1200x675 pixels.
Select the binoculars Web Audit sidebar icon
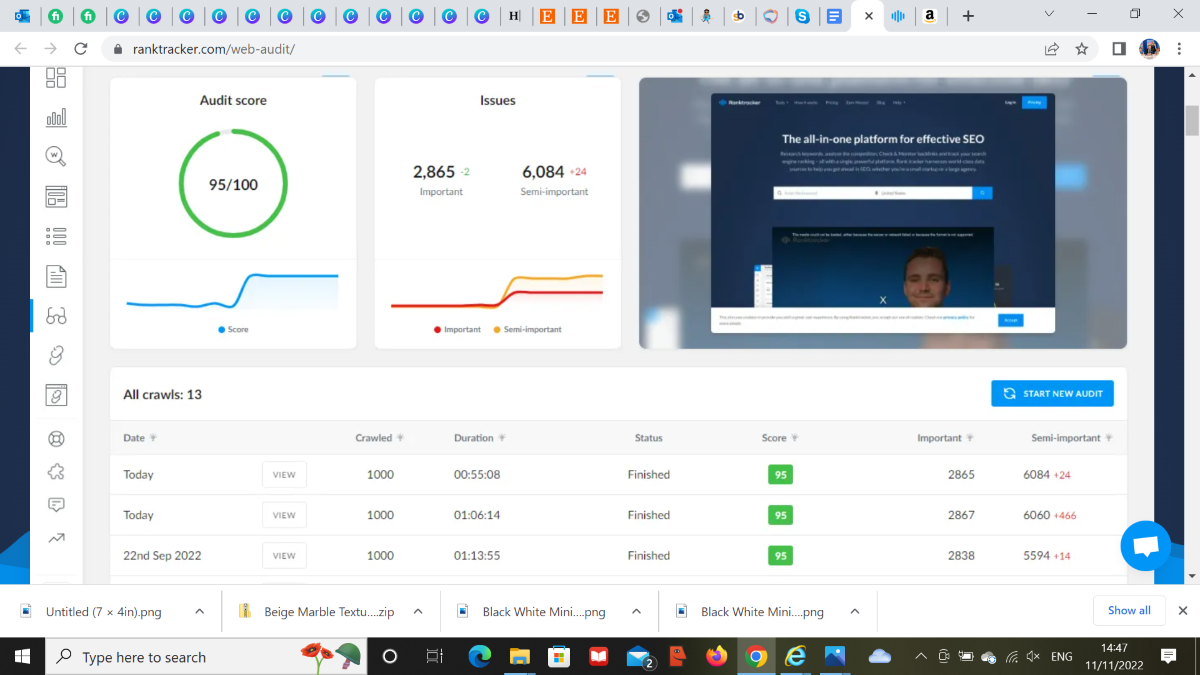pyautogui.click(x=56, y=316)
